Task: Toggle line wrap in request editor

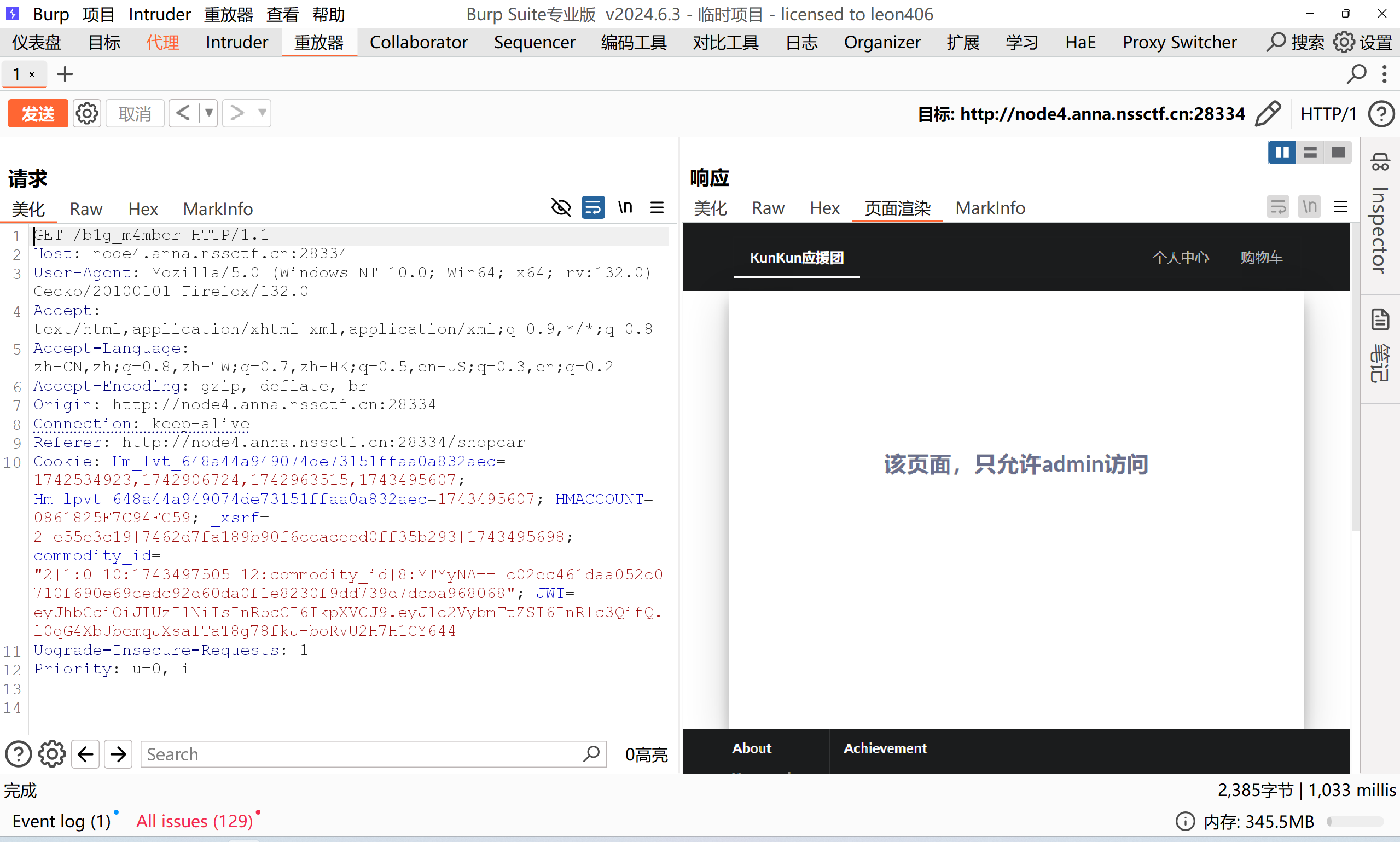Action: (593, 208)
